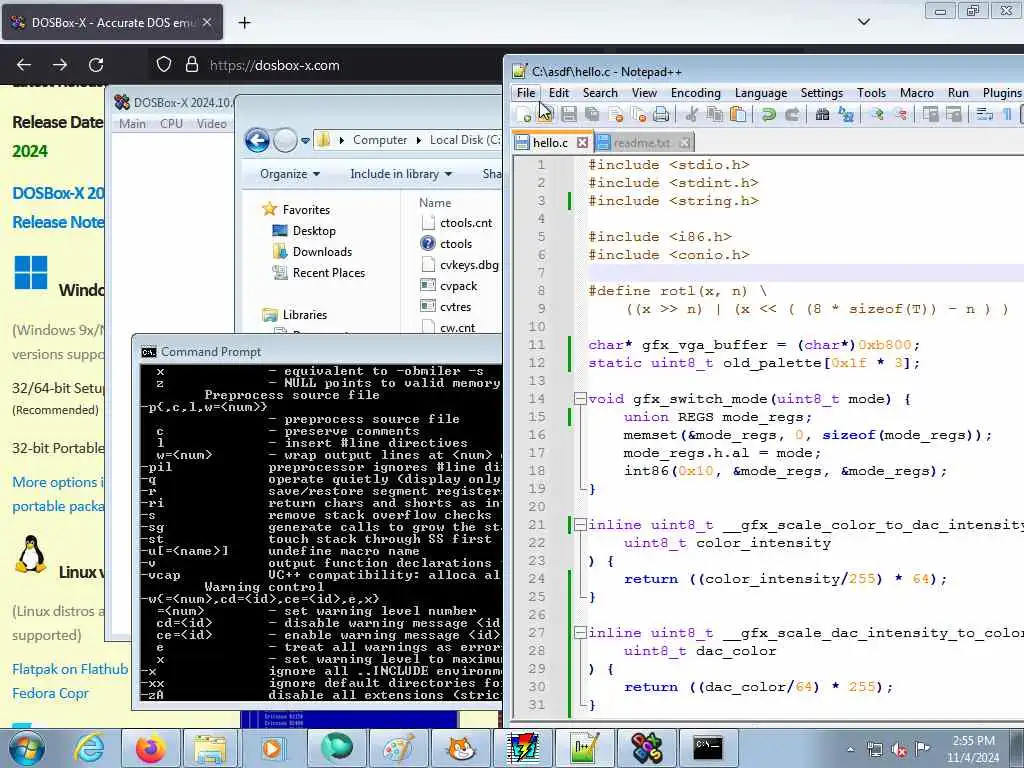
Task: Close the hello.c tab with its X
Action: click(582, 142)
